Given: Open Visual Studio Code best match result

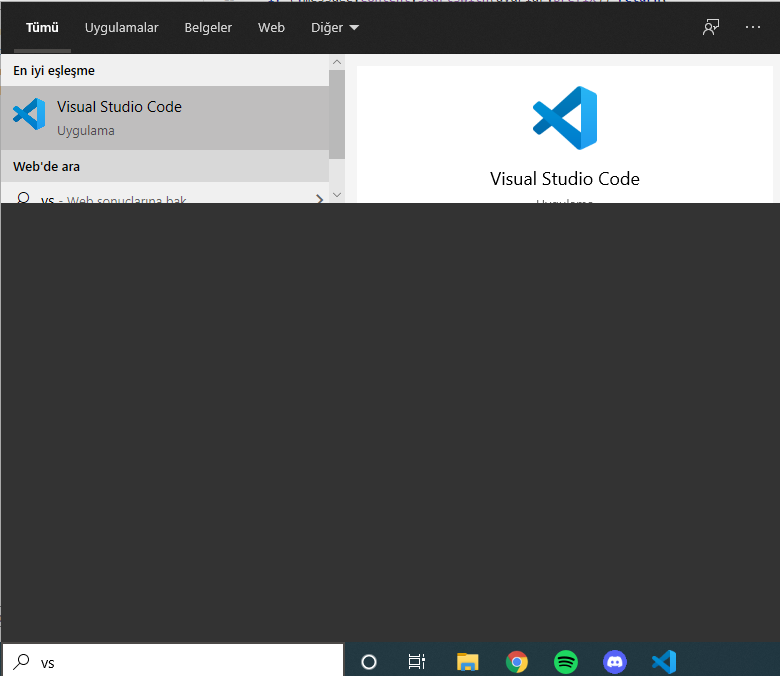Looking at the screenshot, I should coord(165,118).
